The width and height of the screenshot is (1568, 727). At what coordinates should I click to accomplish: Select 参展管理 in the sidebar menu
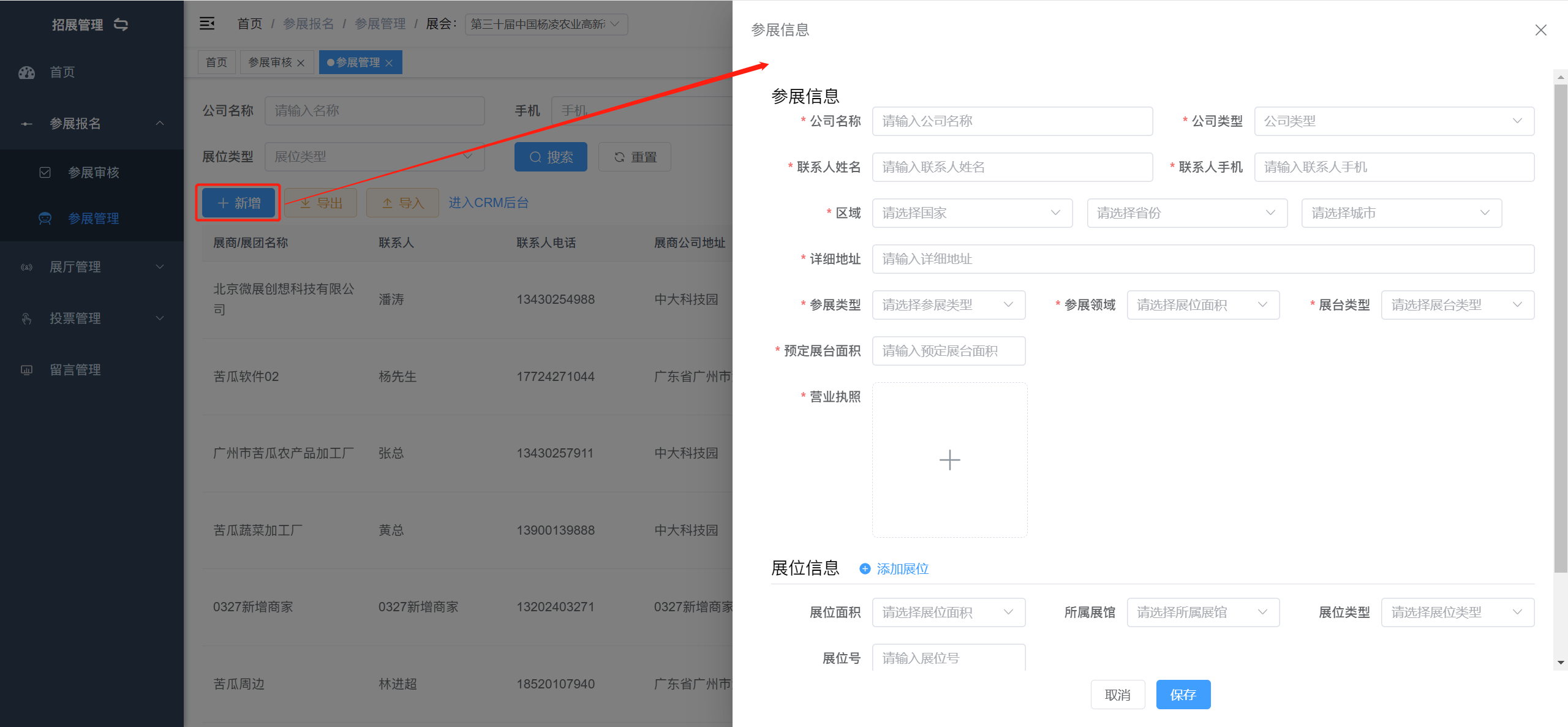point(93,219)
